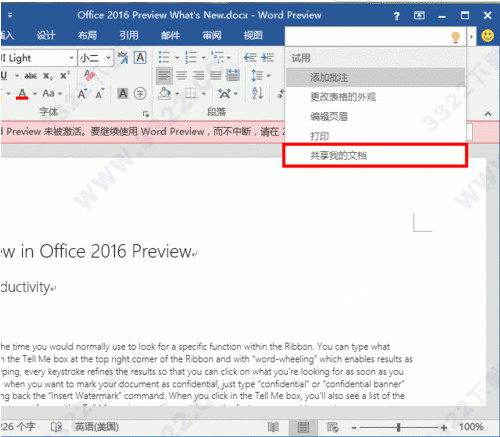
Task: Open zoom dialog via 100% label
Action: click(x=471, y=427)
